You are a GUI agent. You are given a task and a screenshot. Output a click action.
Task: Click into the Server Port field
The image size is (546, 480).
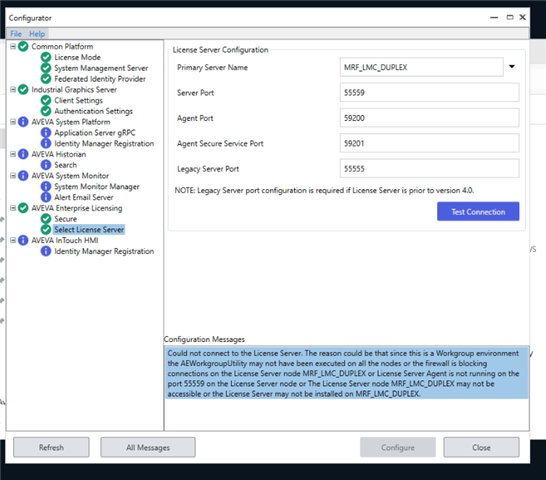429,93
